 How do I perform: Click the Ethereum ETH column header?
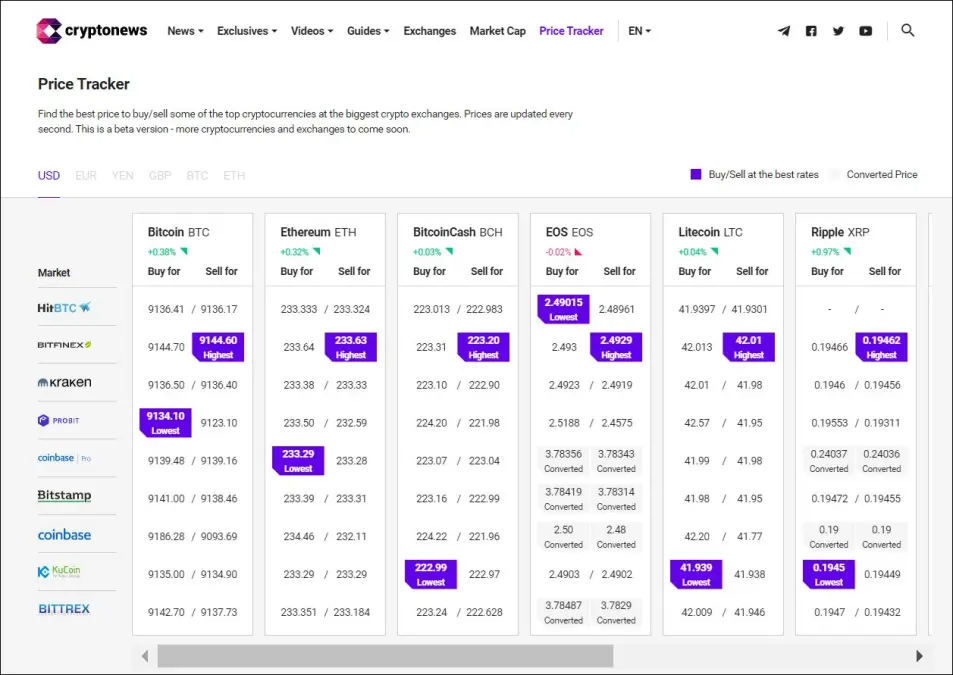(318, 232)
